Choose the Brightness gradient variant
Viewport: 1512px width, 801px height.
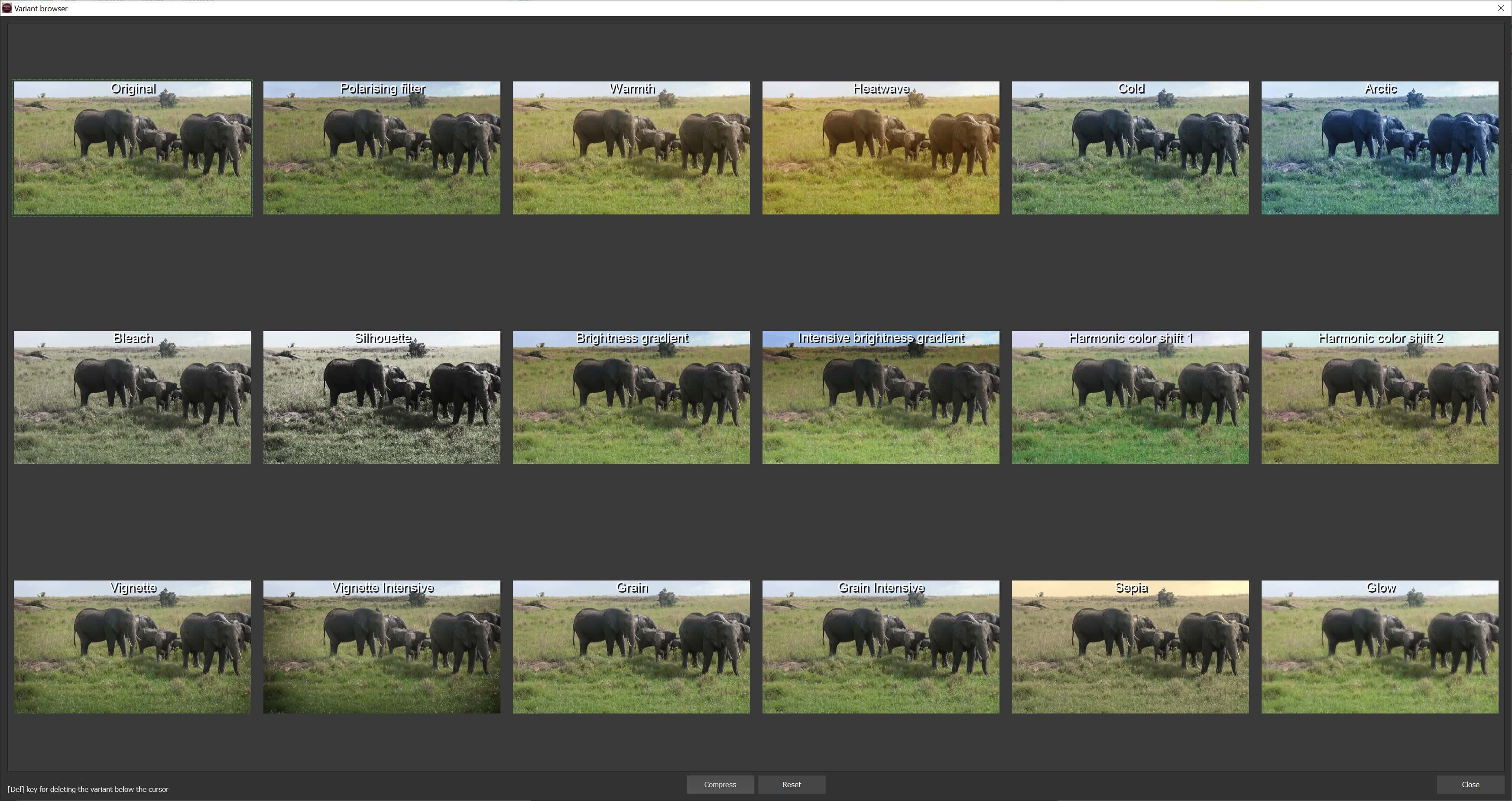631,397
